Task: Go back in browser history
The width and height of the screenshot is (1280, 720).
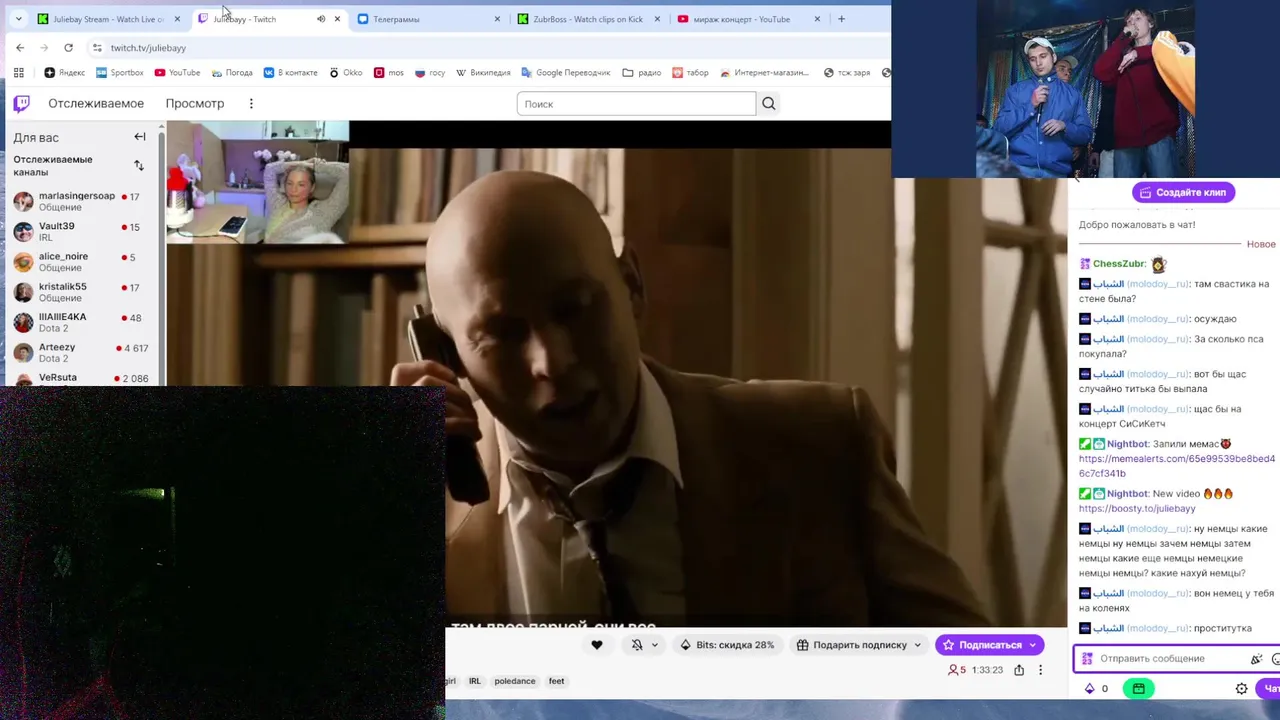Action: (x=20, y=48)
